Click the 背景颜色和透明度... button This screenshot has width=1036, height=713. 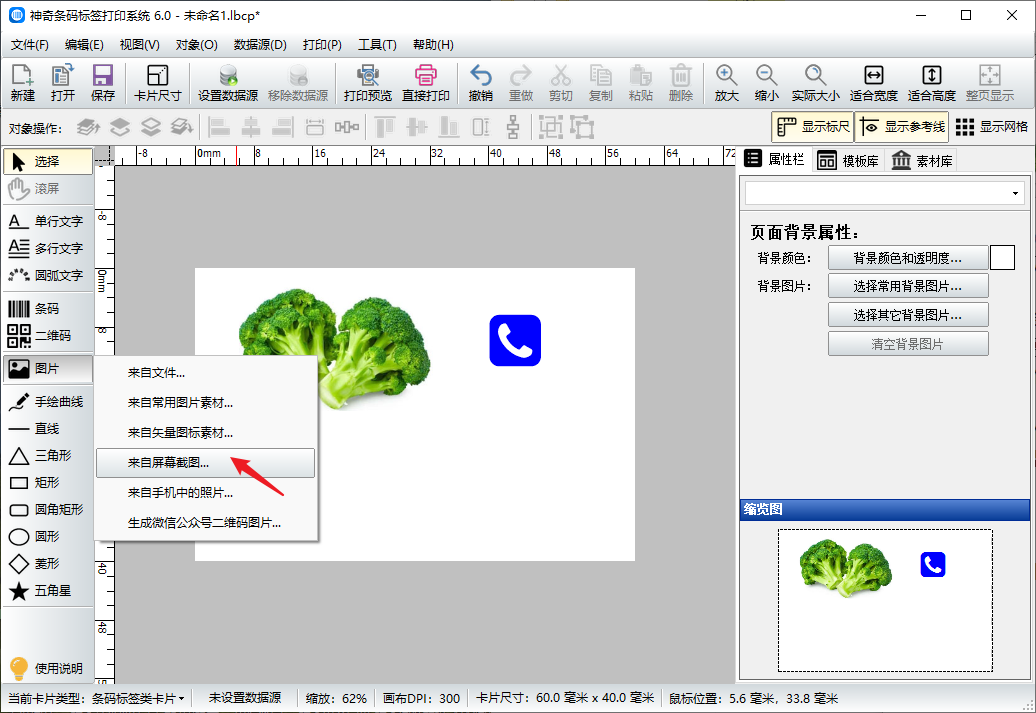(908, 258)
